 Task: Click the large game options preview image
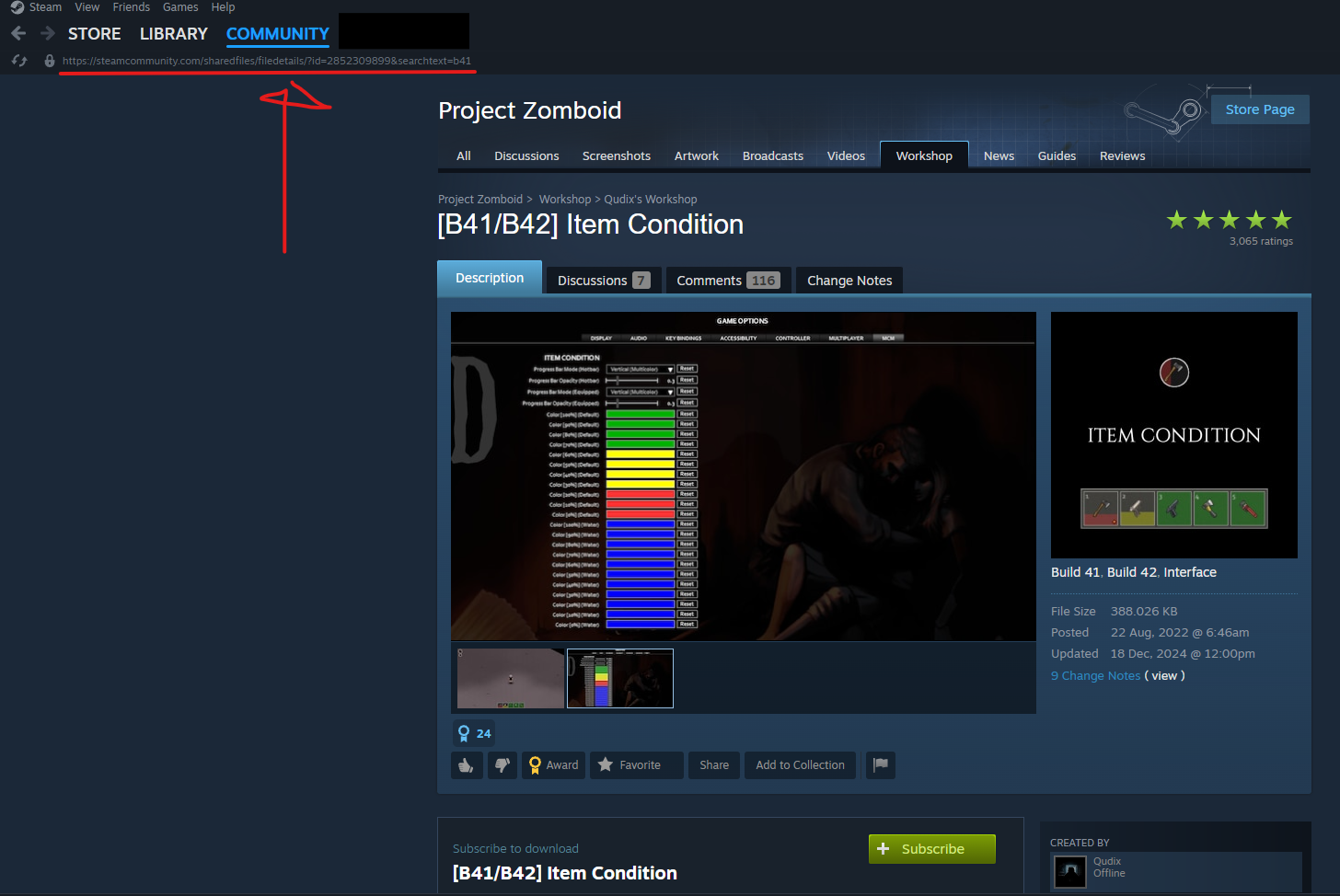tap(744, 477)
